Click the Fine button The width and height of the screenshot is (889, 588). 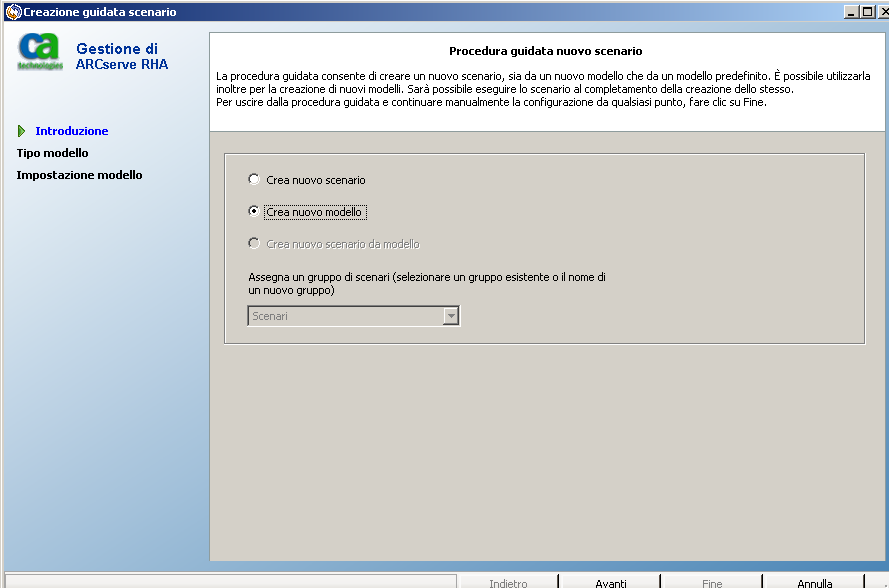tap(712, 582)
